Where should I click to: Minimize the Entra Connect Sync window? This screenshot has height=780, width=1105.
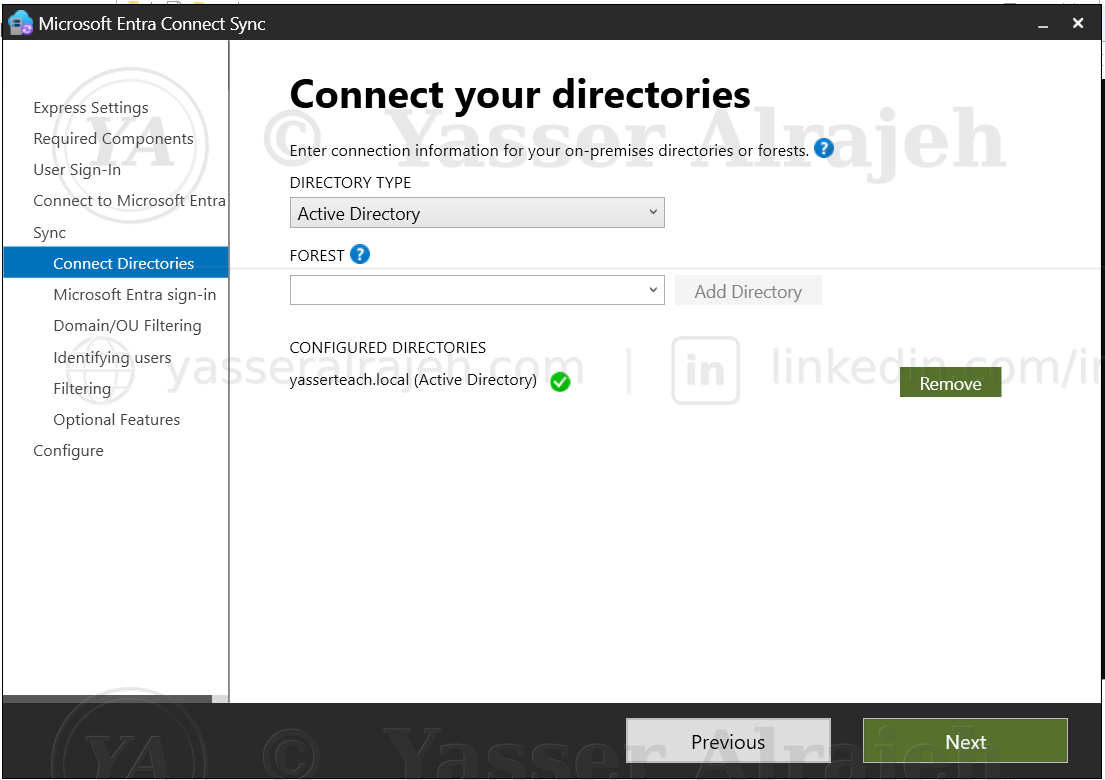click(1043, 24)
